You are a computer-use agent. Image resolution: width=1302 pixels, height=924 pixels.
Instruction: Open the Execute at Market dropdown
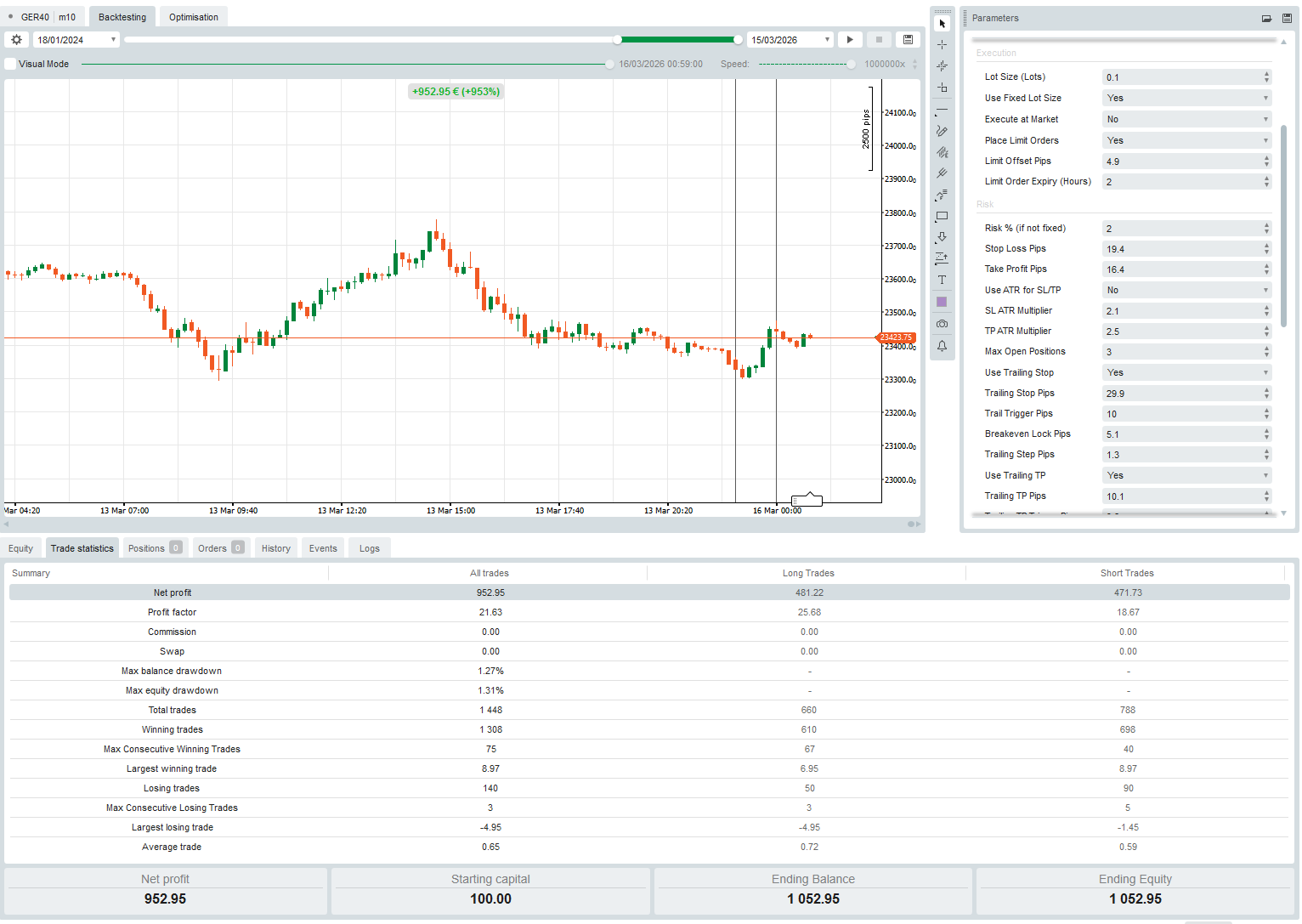(x=1186, y=120)
